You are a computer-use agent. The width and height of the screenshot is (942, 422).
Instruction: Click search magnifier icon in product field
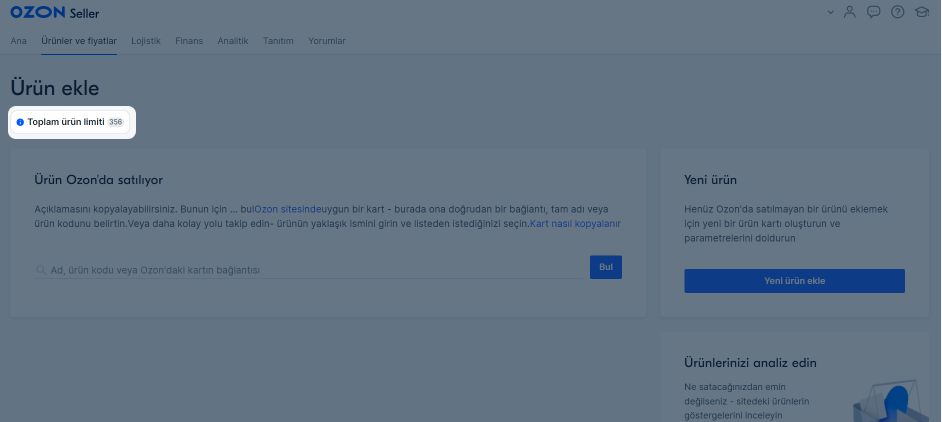[41, 270]
